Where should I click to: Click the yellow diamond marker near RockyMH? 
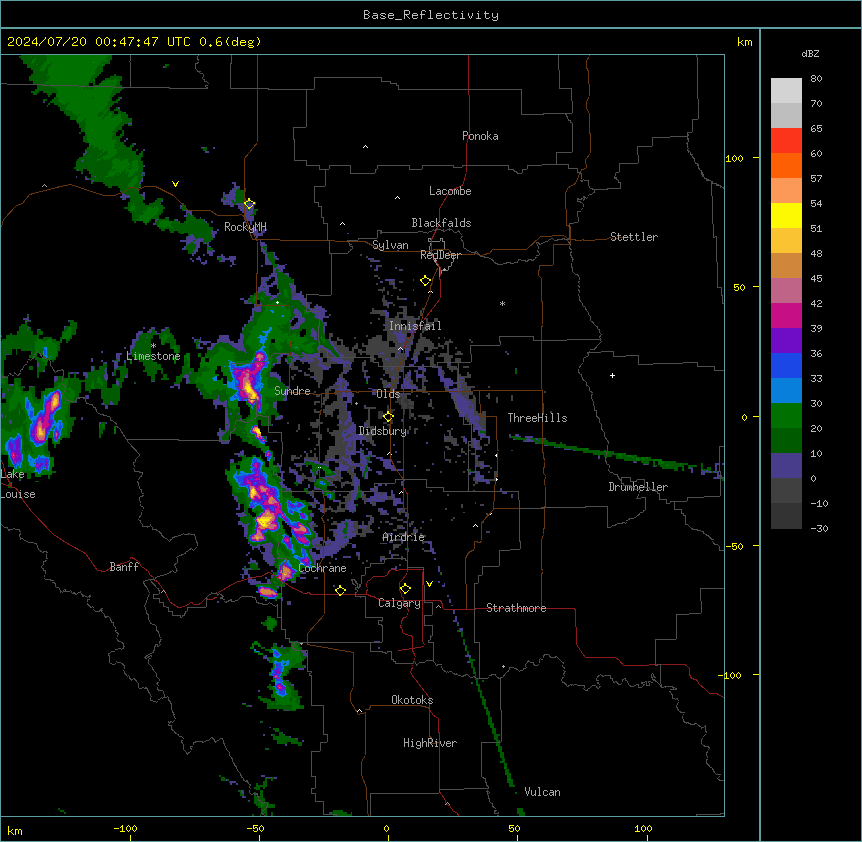point(249,204)
